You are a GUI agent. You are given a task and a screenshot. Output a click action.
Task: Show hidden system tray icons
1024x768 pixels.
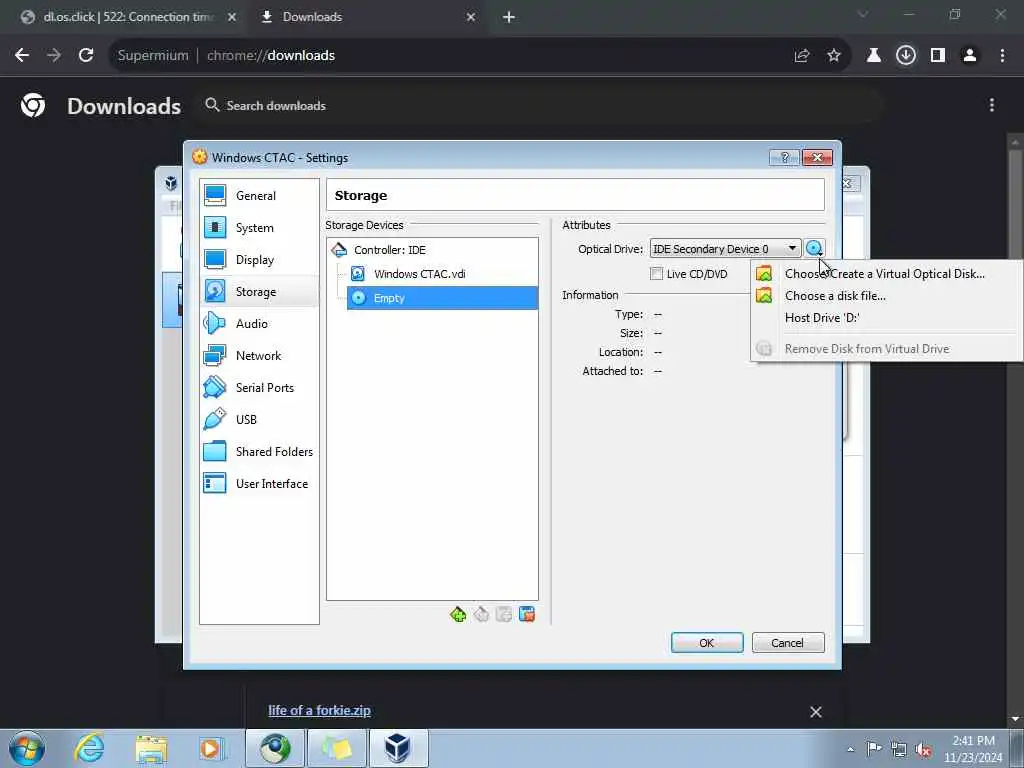pos(850,749)
